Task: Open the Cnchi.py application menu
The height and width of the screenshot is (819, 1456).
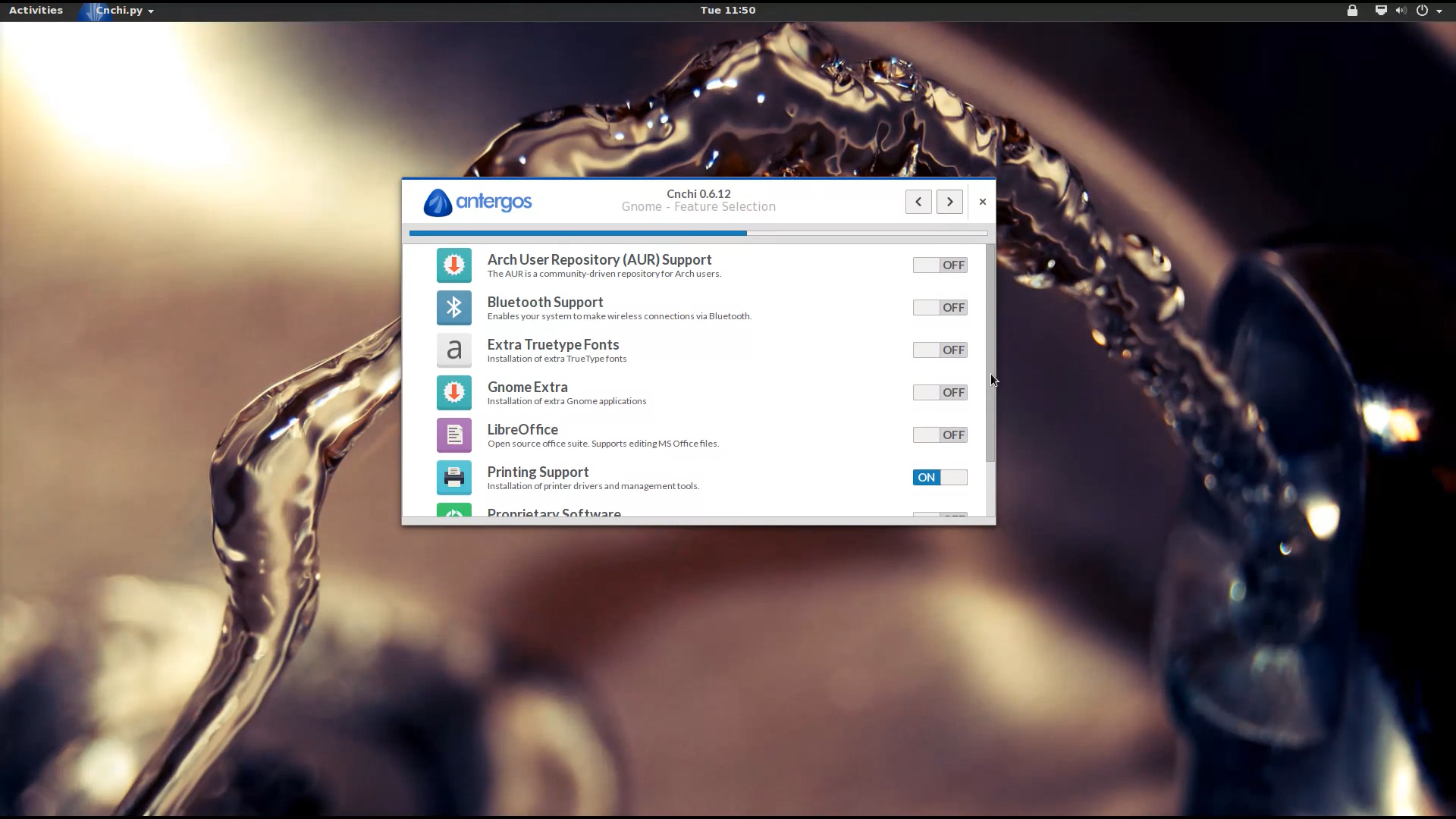Action: point(120,11)
